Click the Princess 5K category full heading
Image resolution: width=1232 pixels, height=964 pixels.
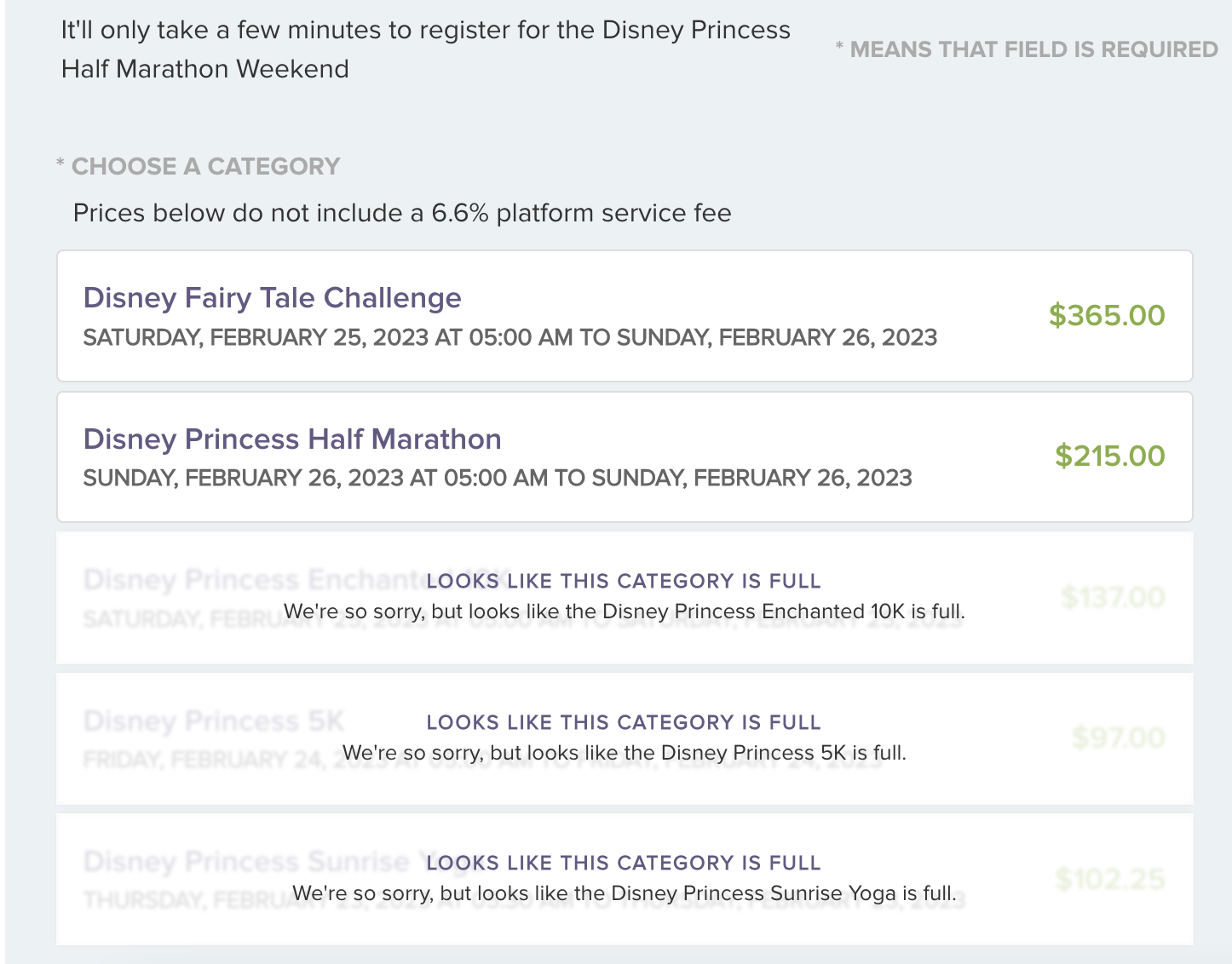pos(624,723)
